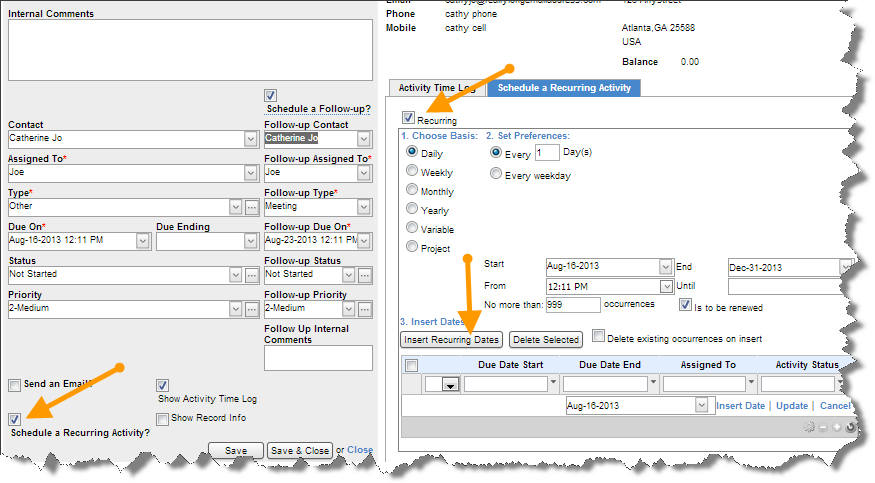Click the ellipsis button beside Type field
Image resolution: width=875 pixels, height=483 pixels.
pos(251,207)
